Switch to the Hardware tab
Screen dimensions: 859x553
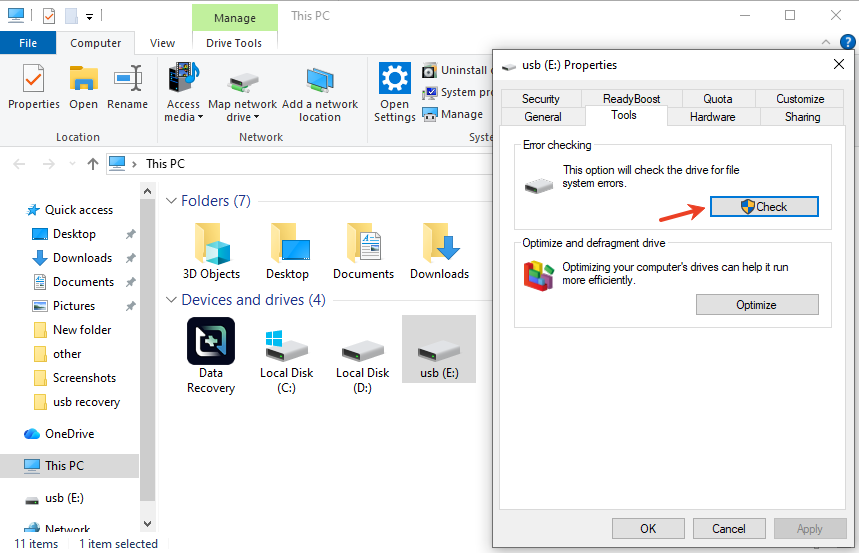pyautogui.click(x=712, y=117)
